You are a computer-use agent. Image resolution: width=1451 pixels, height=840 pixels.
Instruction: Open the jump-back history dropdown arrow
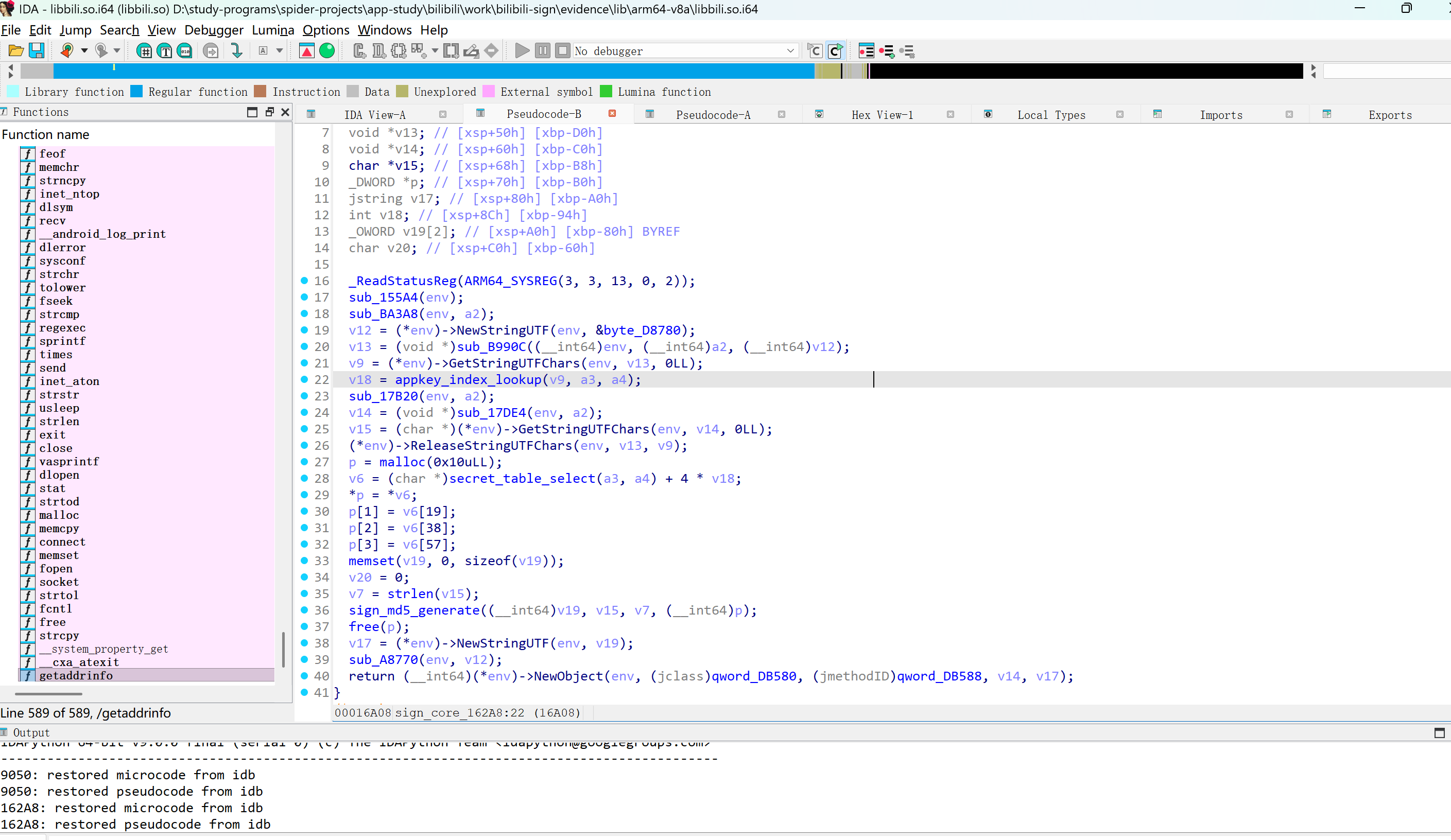point(84,50)
